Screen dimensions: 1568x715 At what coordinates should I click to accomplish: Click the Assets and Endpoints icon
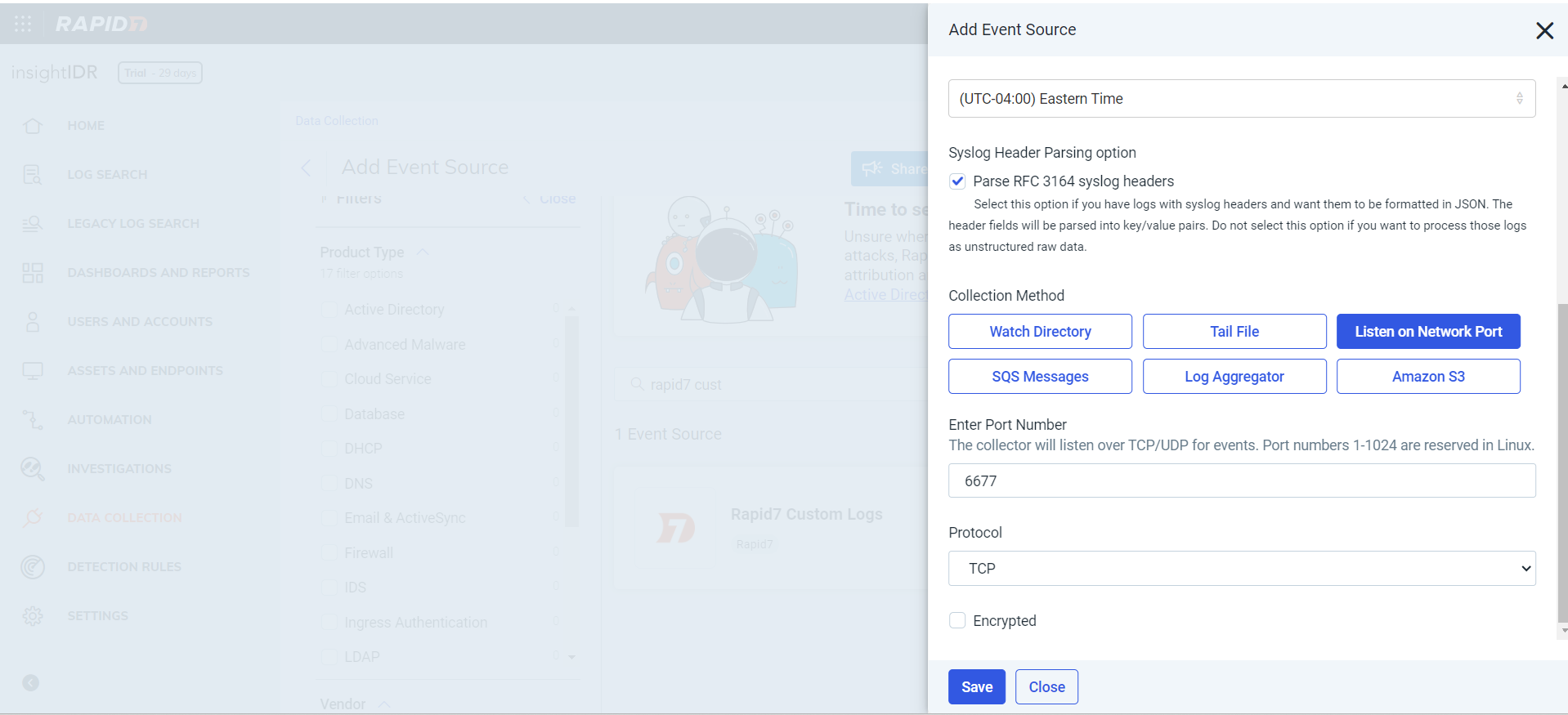click(x=33, y=371)
